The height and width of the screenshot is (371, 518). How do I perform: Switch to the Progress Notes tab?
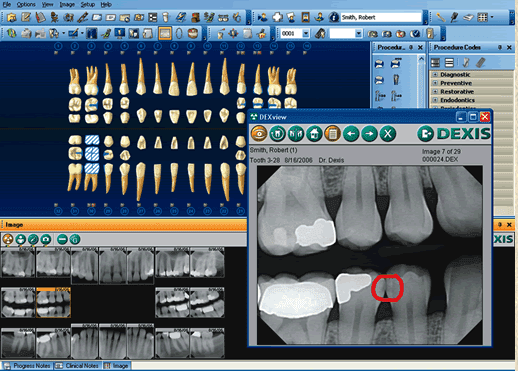coord(28,366)
